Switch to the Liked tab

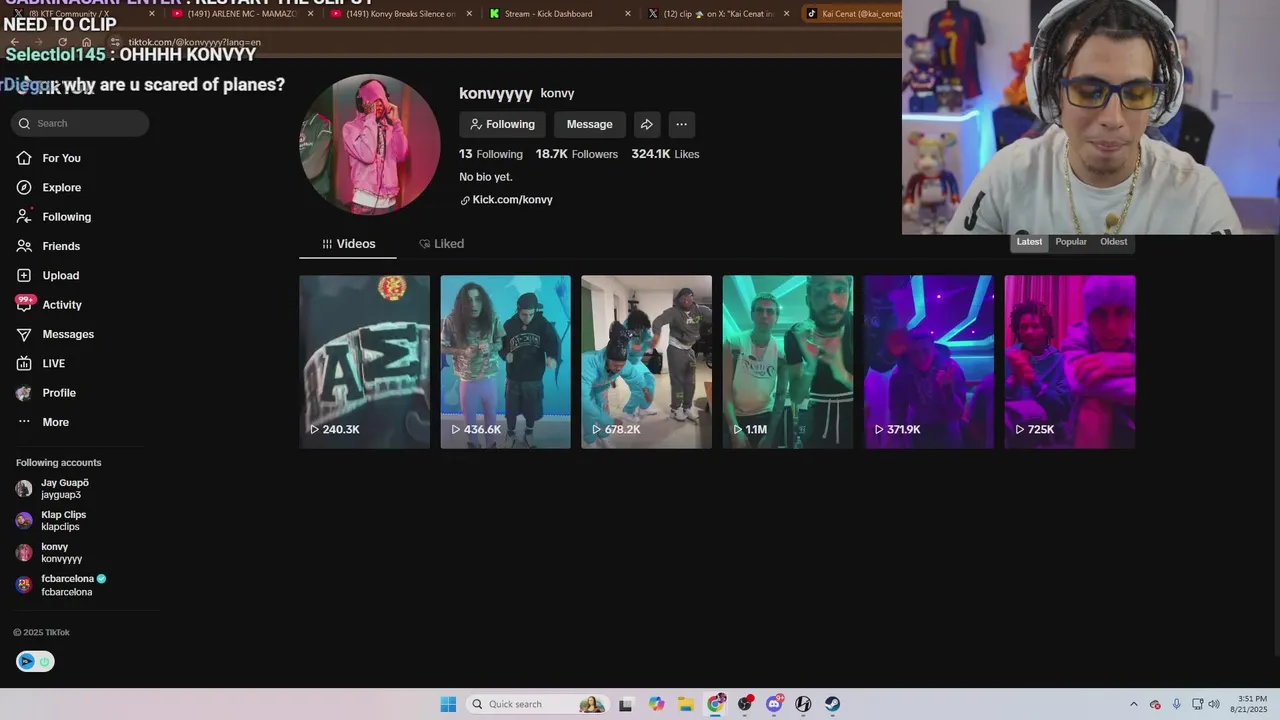pyautogui.click(x=441, y=244)
